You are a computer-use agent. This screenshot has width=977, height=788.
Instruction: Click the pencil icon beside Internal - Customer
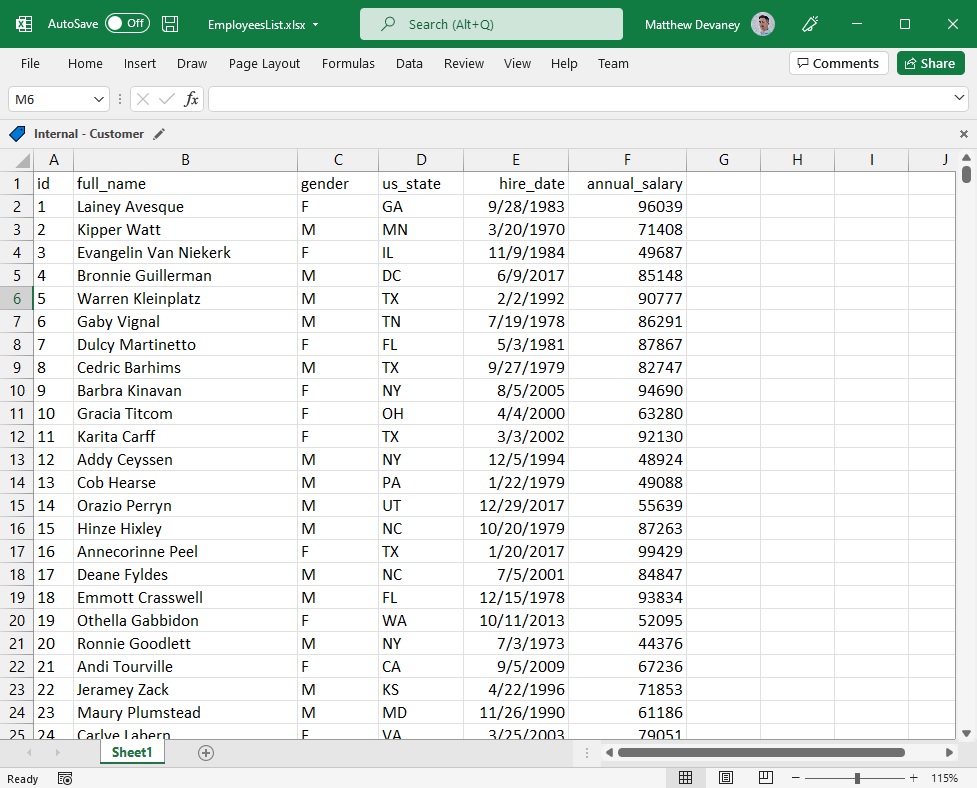click(159, 134)
